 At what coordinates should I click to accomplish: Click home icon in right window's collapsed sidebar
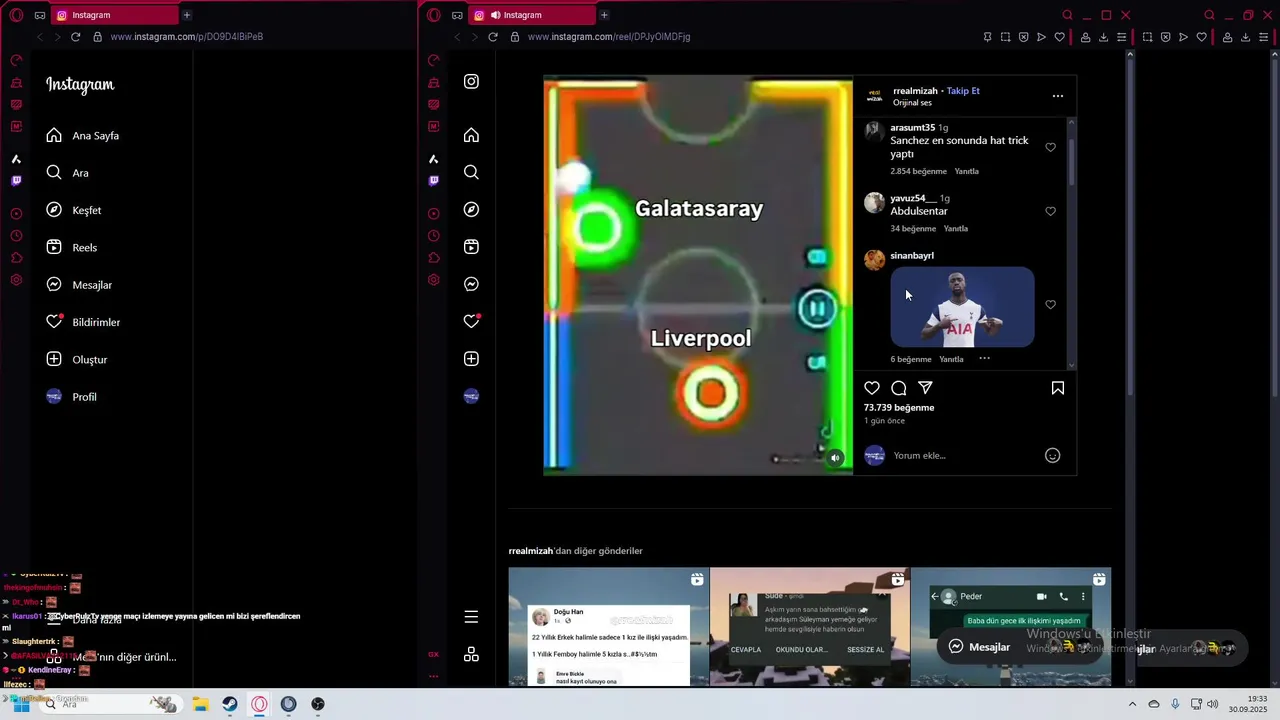tap(471, 135)
